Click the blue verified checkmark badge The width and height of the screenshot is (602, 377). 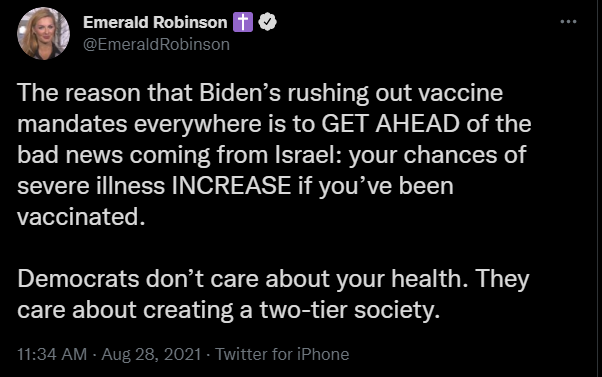[x=268, y=22]
